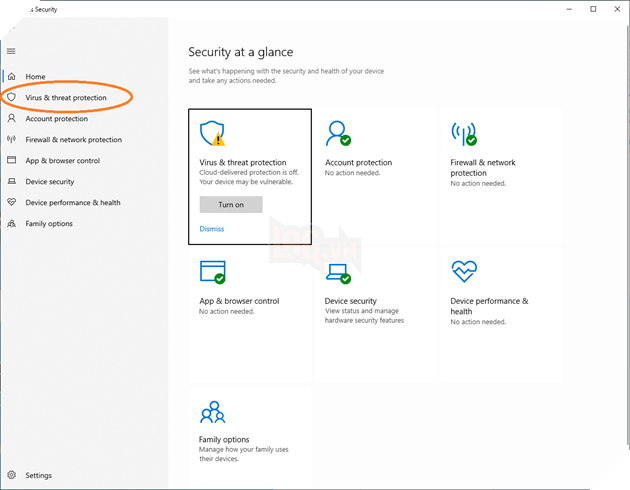Open Account protection from sidebar
630x490 pixels.
coord(57,118)
